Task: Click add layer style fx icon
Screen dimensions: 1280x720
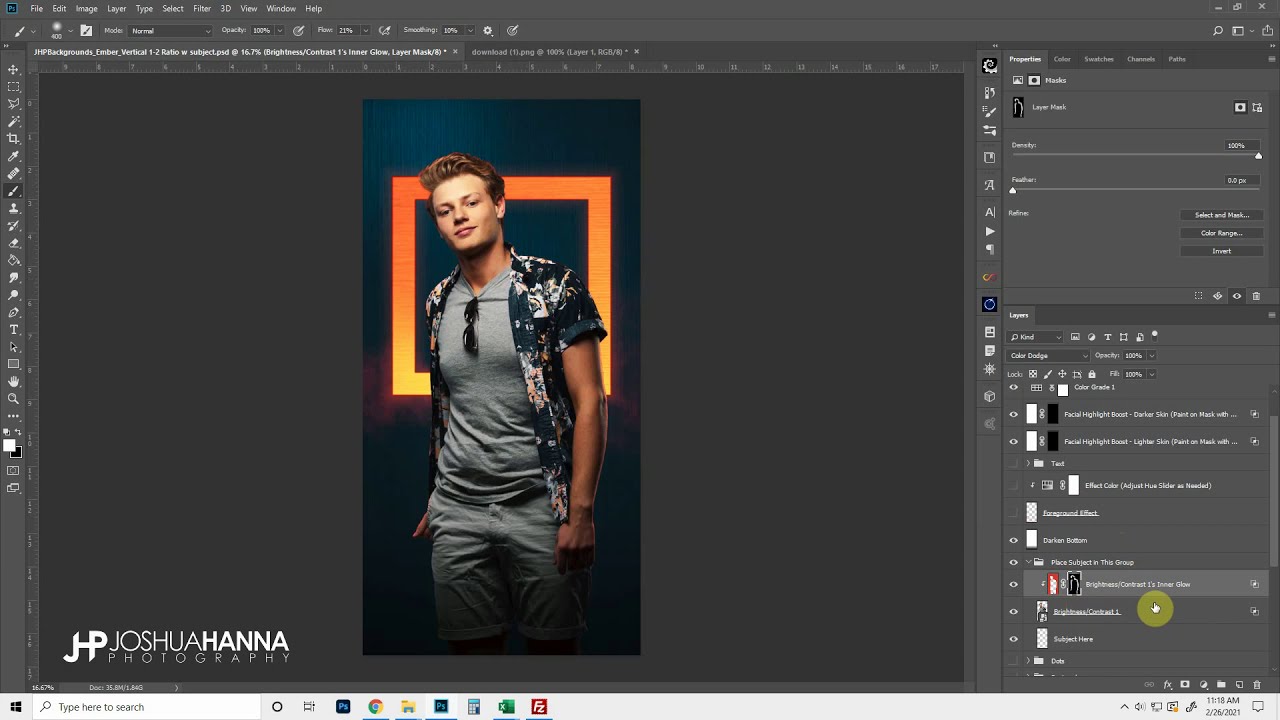Action: tap(1167, 685)
